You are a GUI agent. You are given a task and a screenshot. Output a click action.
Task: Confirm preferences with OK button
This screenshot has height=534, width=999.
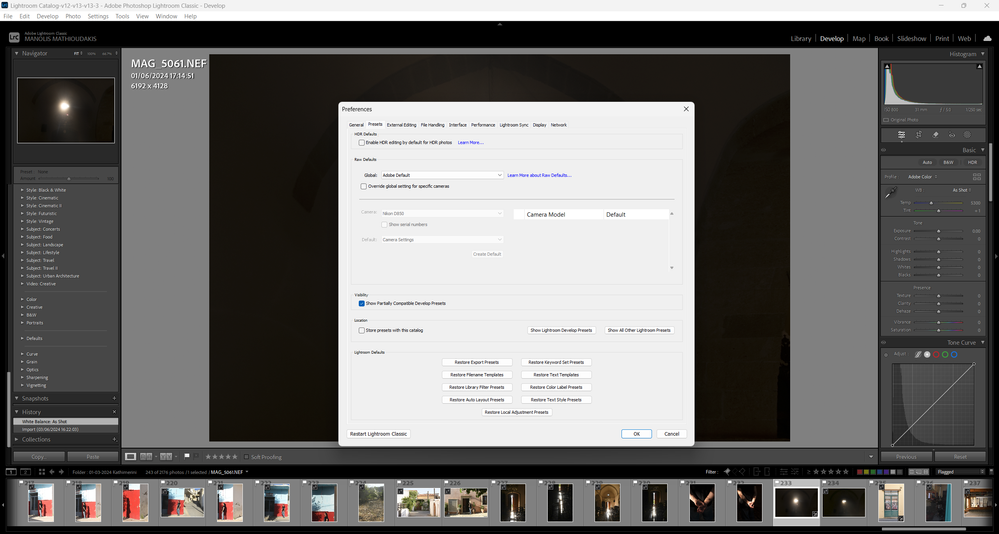click(x=636, y=434)
